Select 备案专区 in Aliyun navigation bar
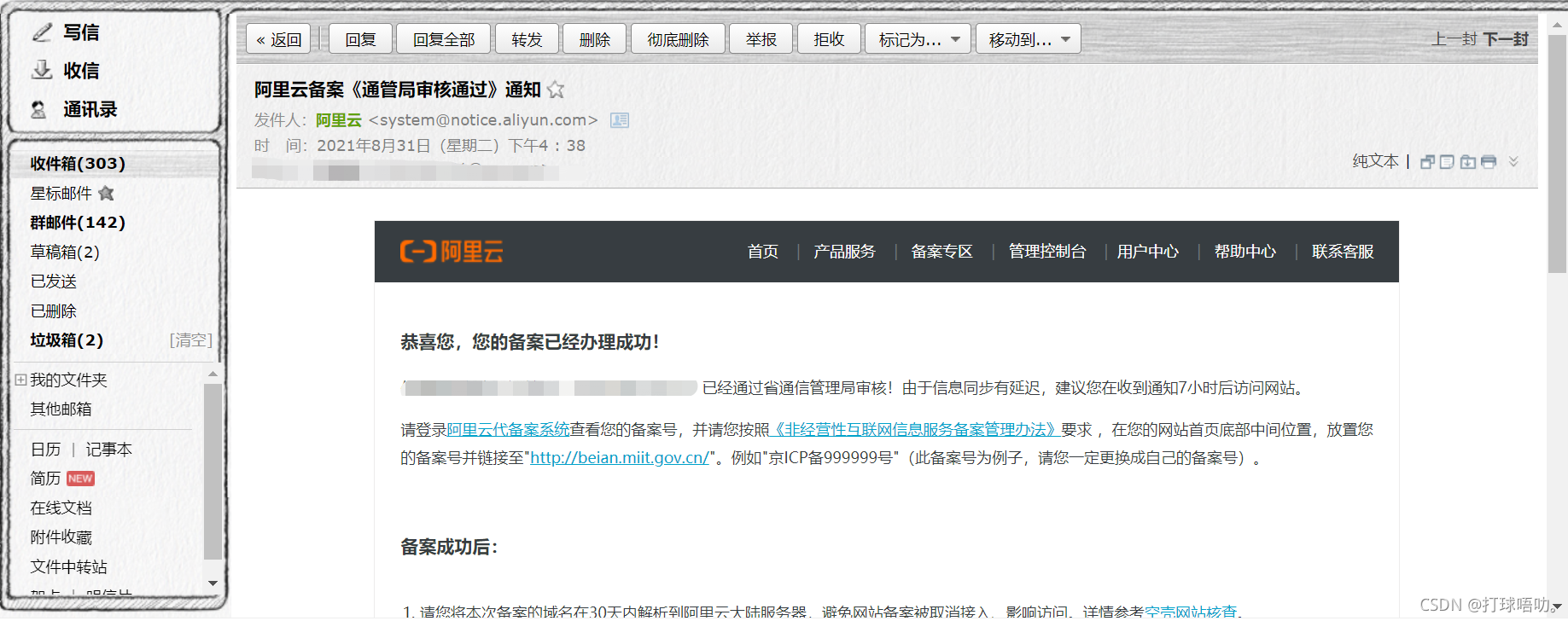This screenshot has height=621, width=1568. tap(941, 252)
